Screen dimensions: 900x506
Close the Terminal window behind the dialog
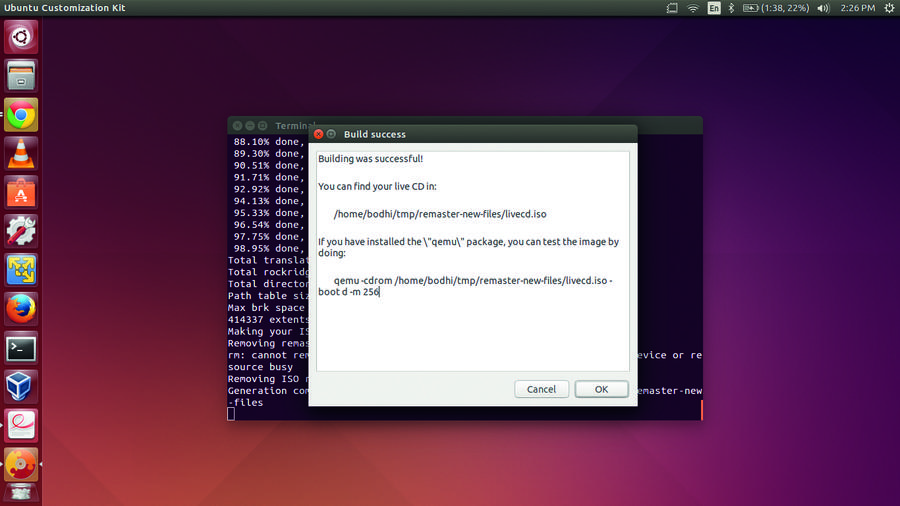[238, 126]
